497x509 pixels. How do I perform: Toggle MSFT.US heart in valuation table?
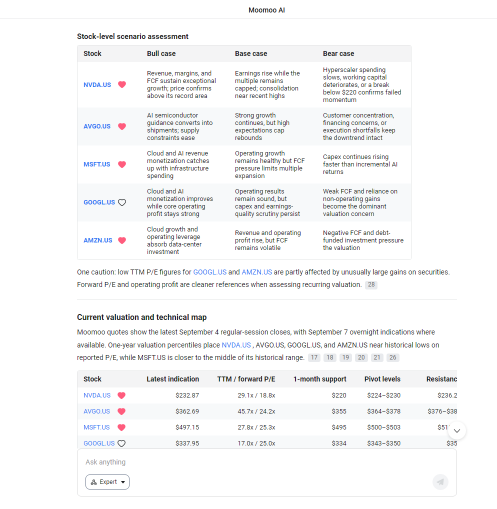click(122, 427)
